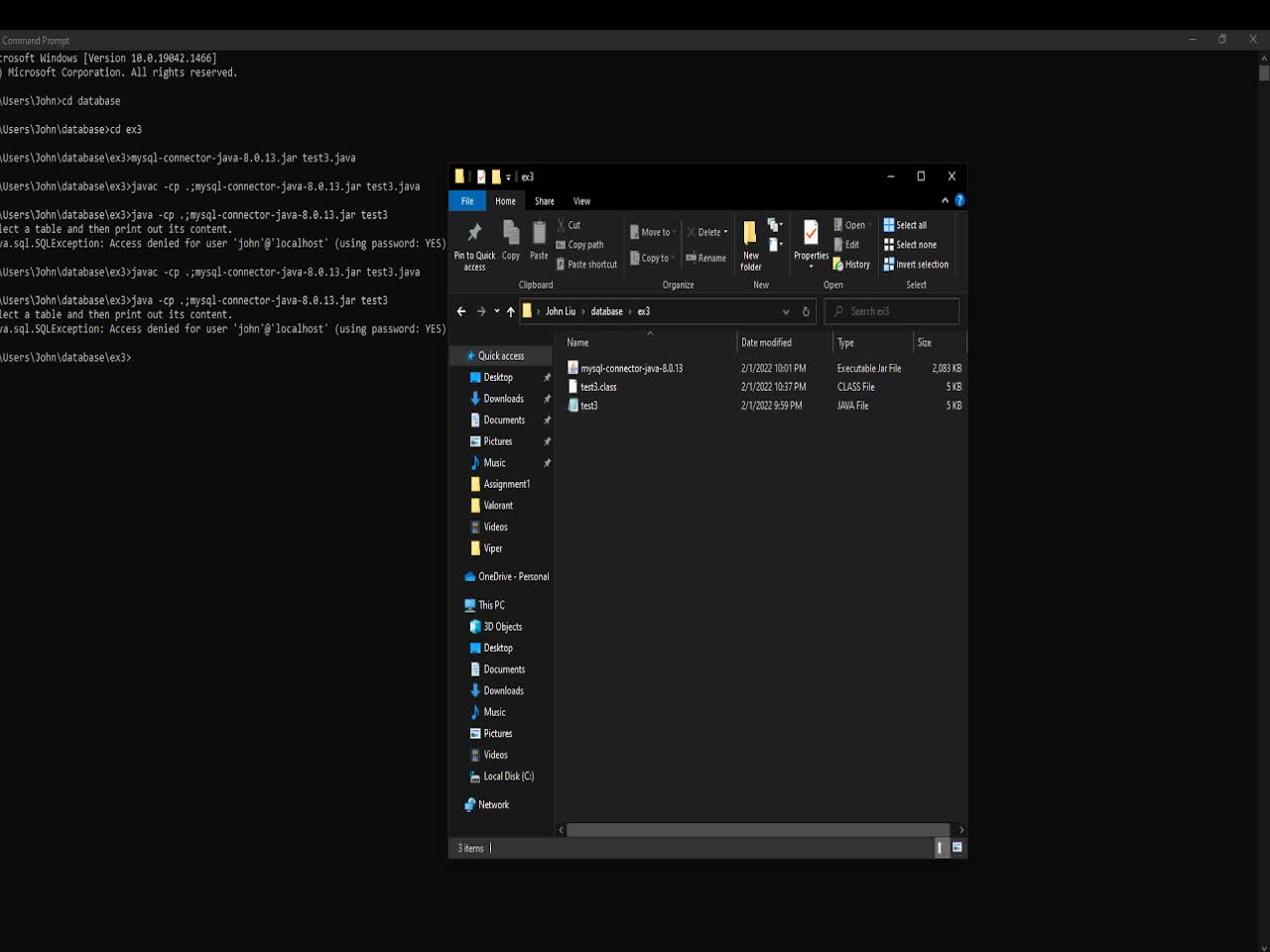Select the Paste shortcut command
1270x952 pixels.
(587, 265)
